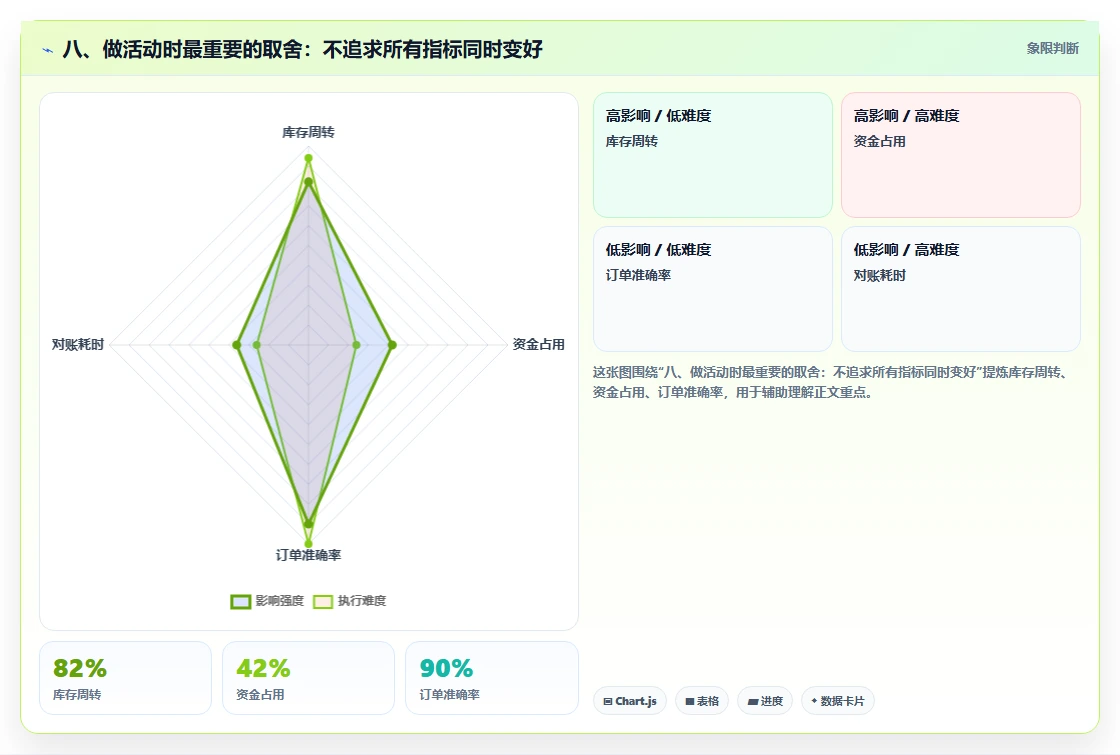
Task: Toggle the 执行难度 legend entry
Action: (349, 601)
